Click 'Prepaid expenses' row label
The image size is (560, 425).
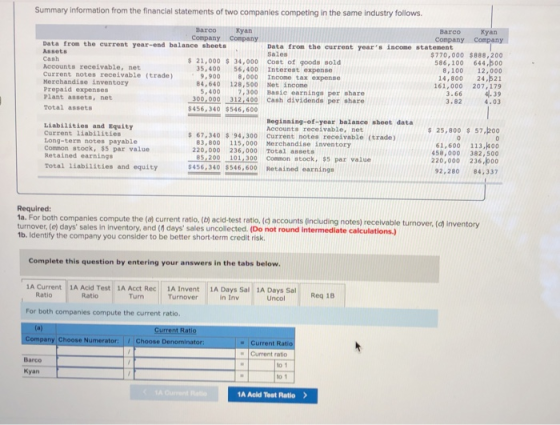[x=76, y=90]
